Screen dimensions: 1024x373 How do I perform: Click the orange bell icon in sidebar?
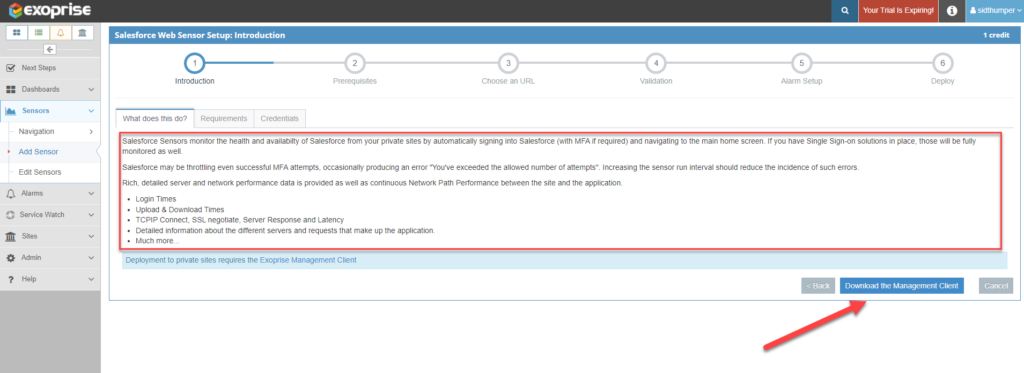point(61,33)
